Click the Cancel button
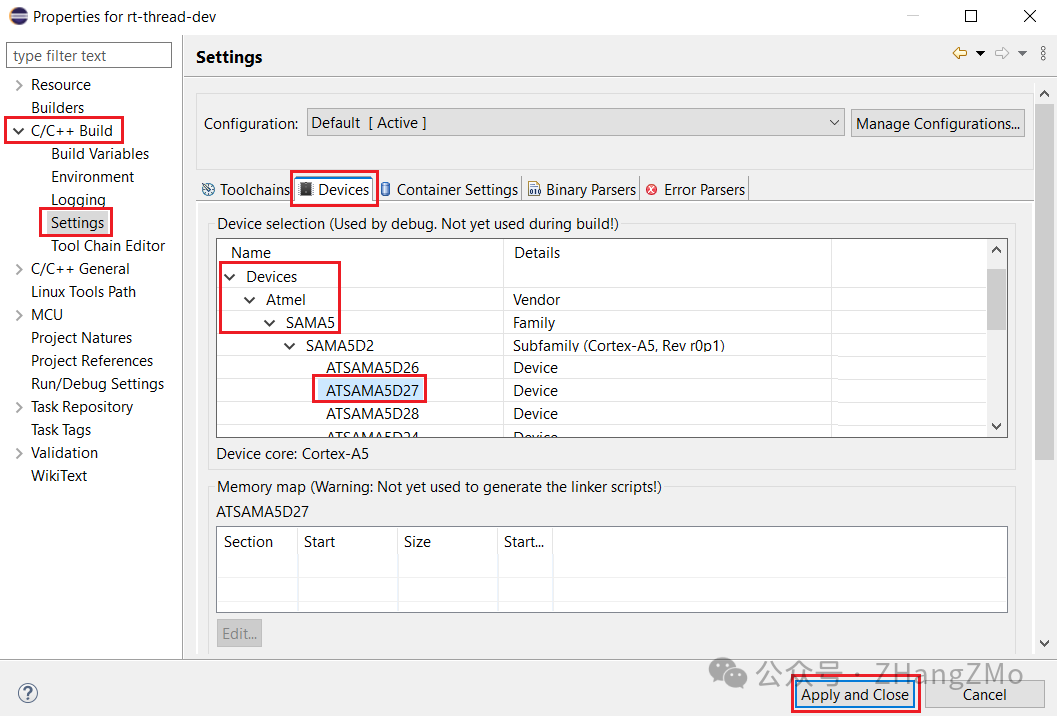1057x716 pixels. [x=984, y=695]
